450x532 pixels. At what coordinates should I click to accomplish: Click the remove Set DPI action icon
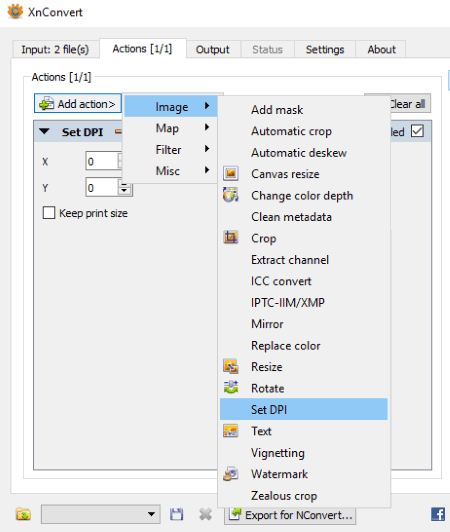point(118,132)
